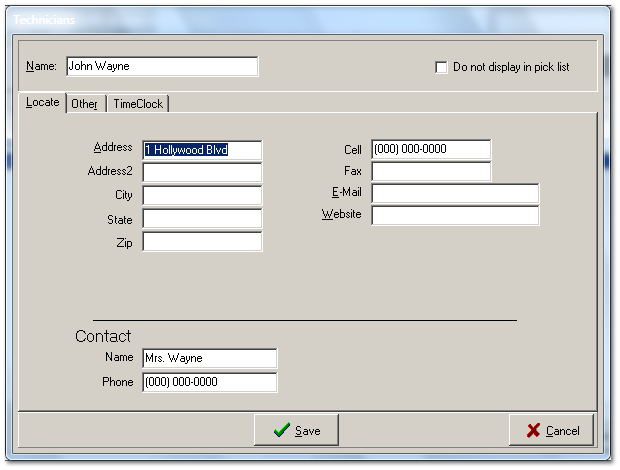The height and width of the screenshot is (470, 620).
Task: Switch to the Other tab
Action: tap(84, 103)
